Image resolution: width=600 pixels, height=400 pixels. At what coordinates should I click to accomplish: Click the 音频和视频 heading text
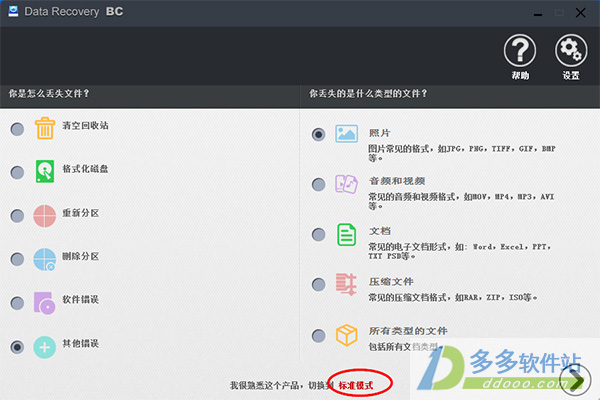click(x=397, y=181)
